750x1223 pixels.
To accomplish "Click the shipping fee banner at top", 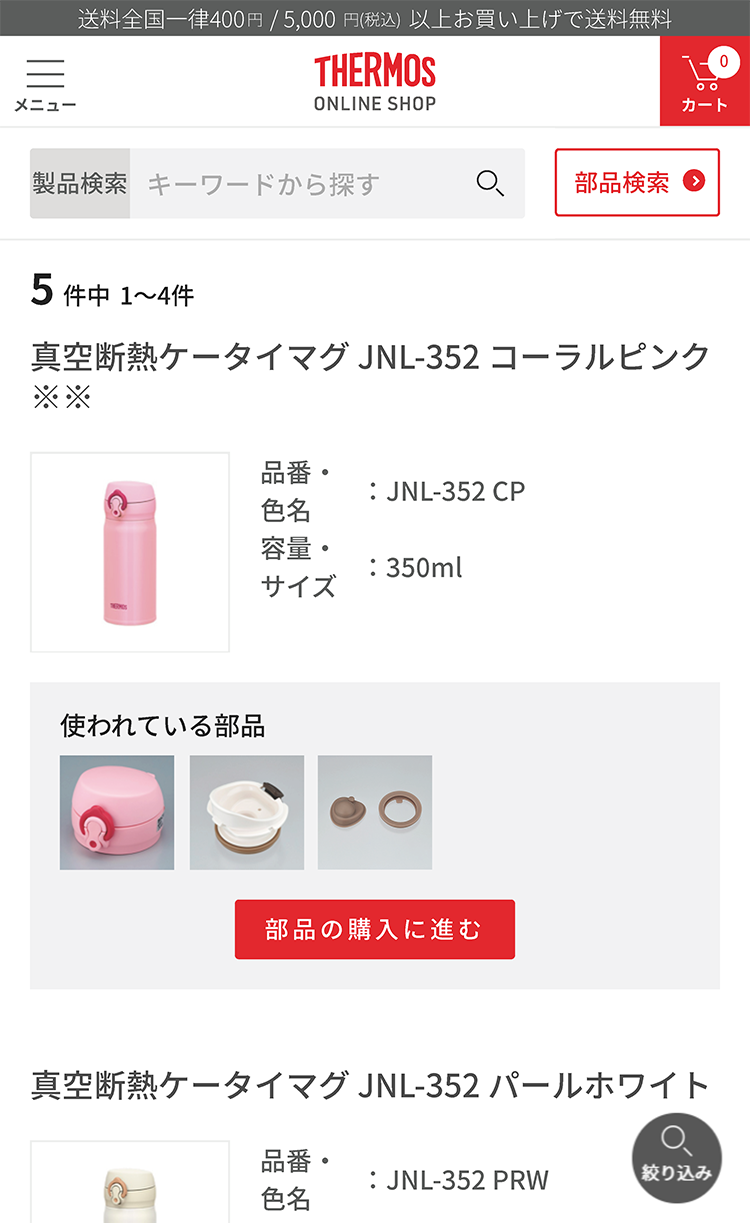I will click(375, 18).
